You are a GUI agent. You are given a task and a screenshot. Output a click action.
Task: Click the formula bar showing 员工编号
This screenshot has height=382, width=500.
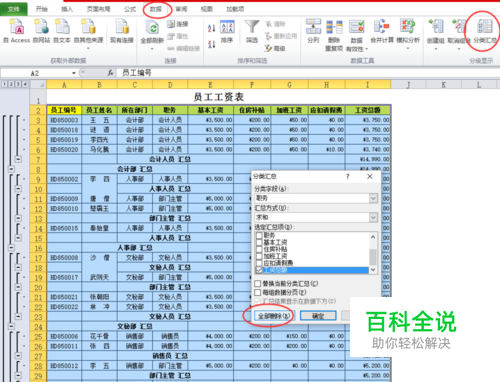[x=308, y=73]
